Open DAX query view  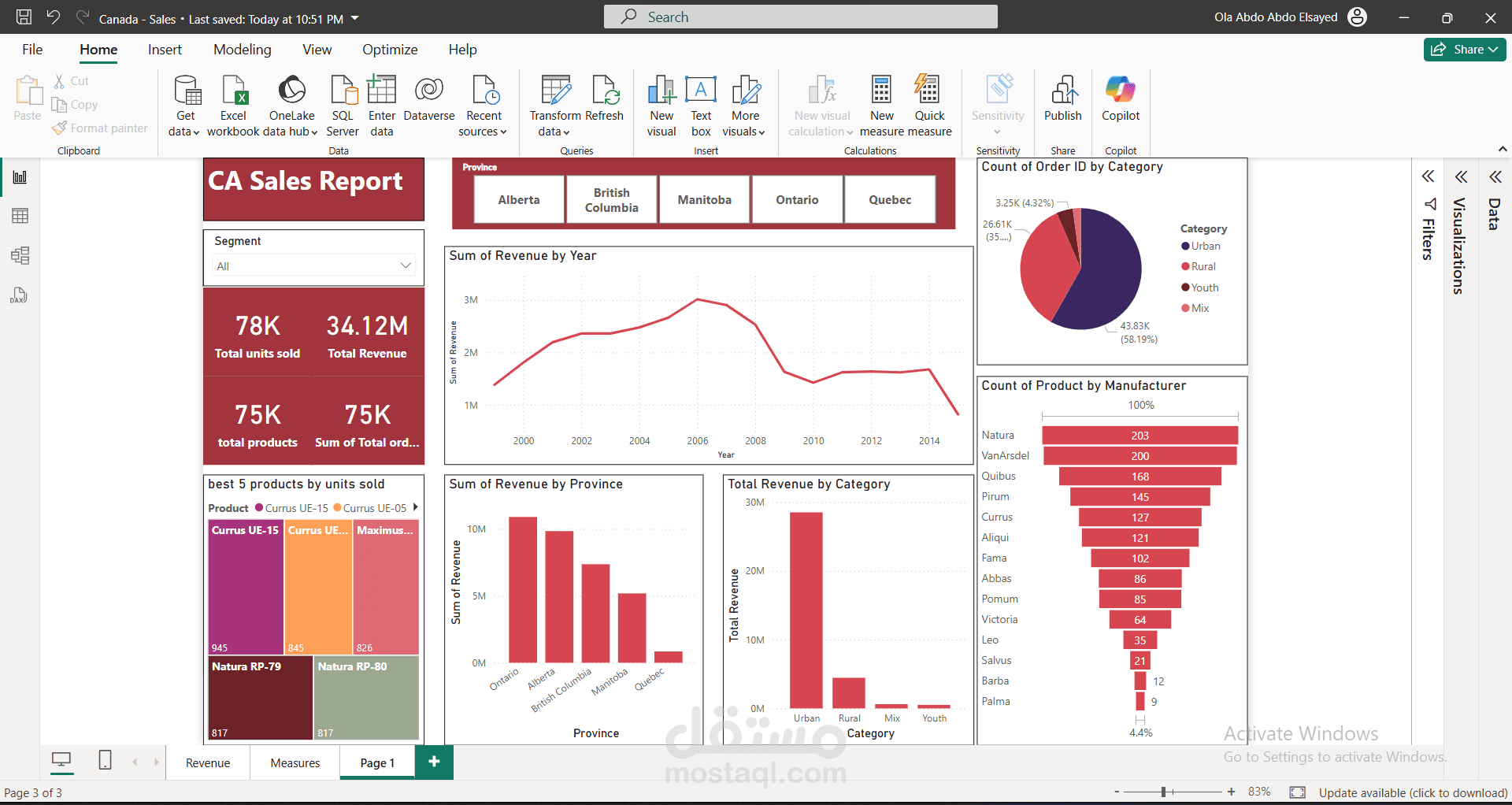pyautogui.click(x=19, y=295)
